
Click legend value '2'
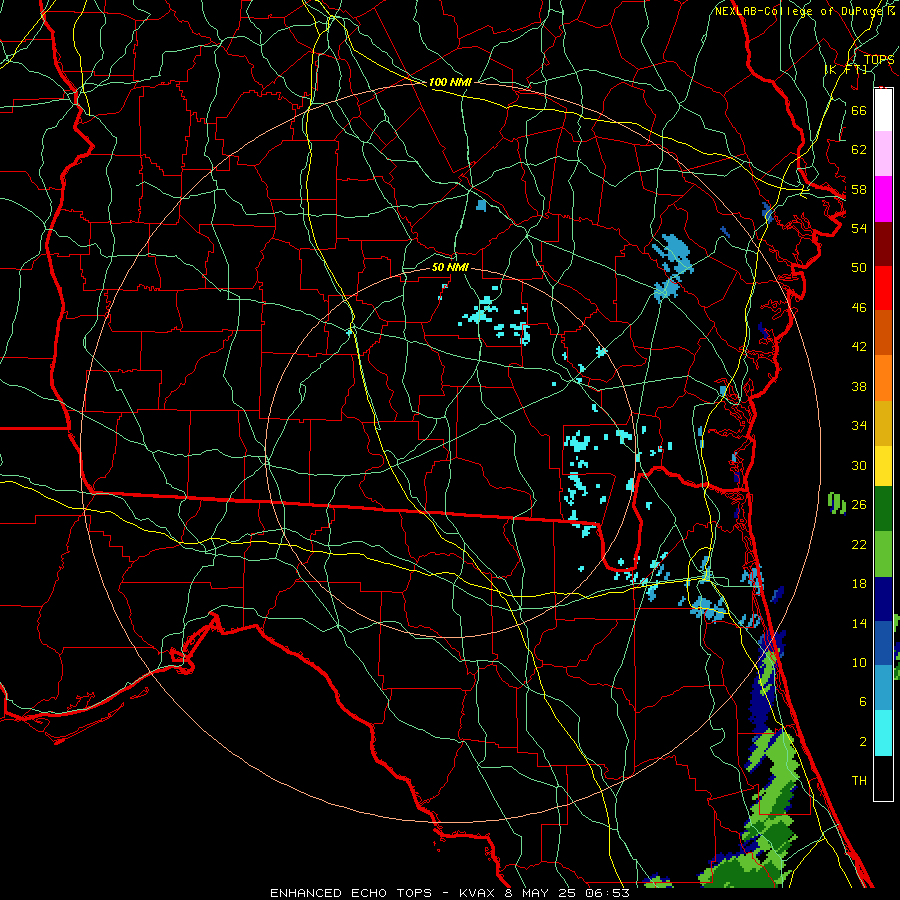coord(862,742)
